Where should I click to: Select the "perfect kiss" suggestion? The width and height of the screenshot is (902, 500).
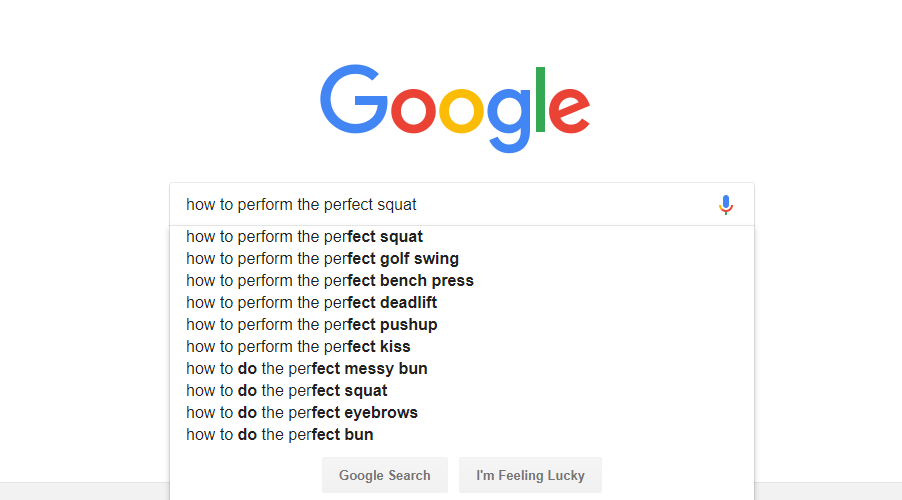coord(298,347)
